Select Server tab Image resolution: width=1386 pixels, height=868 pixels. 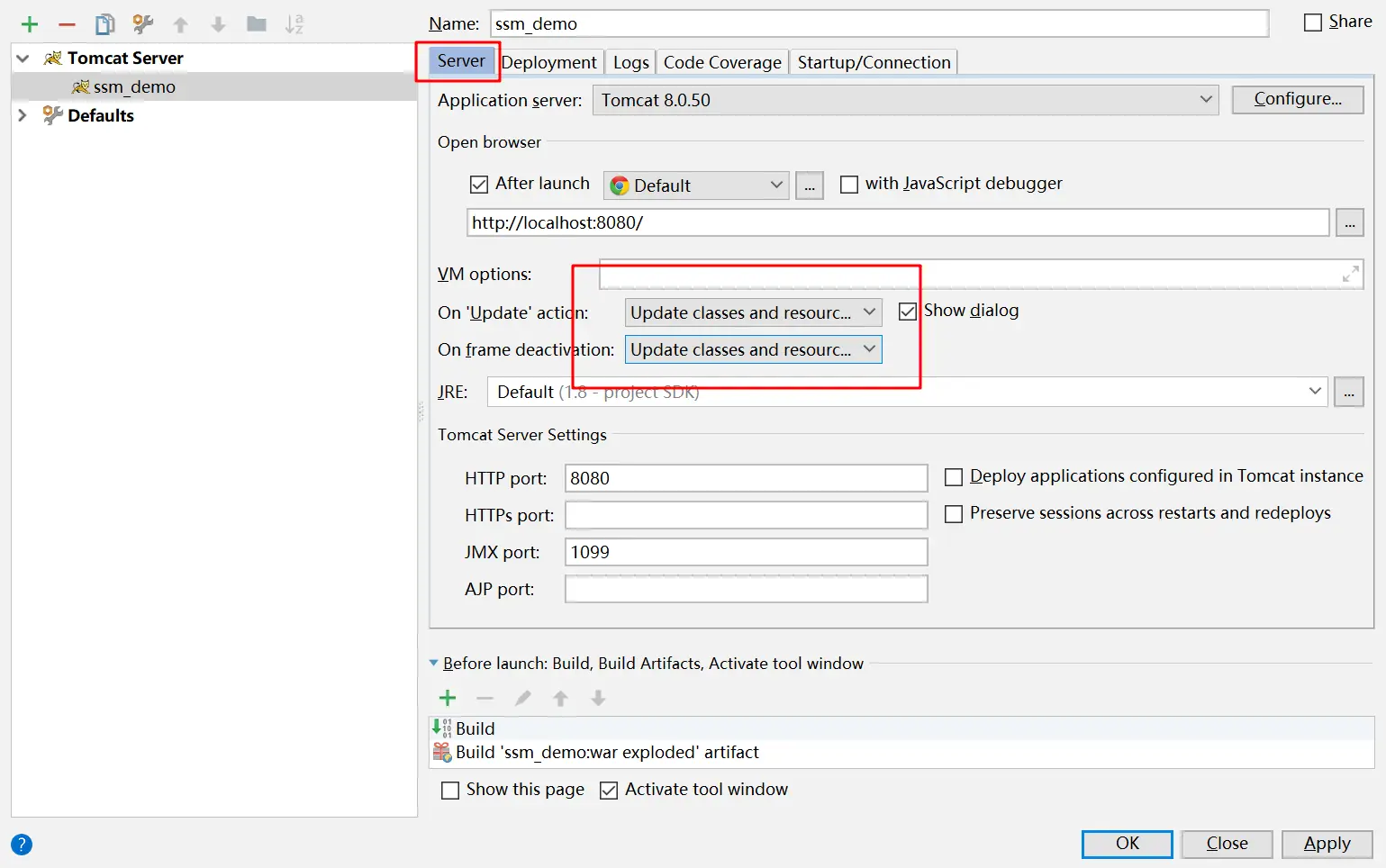click(461, 60)
